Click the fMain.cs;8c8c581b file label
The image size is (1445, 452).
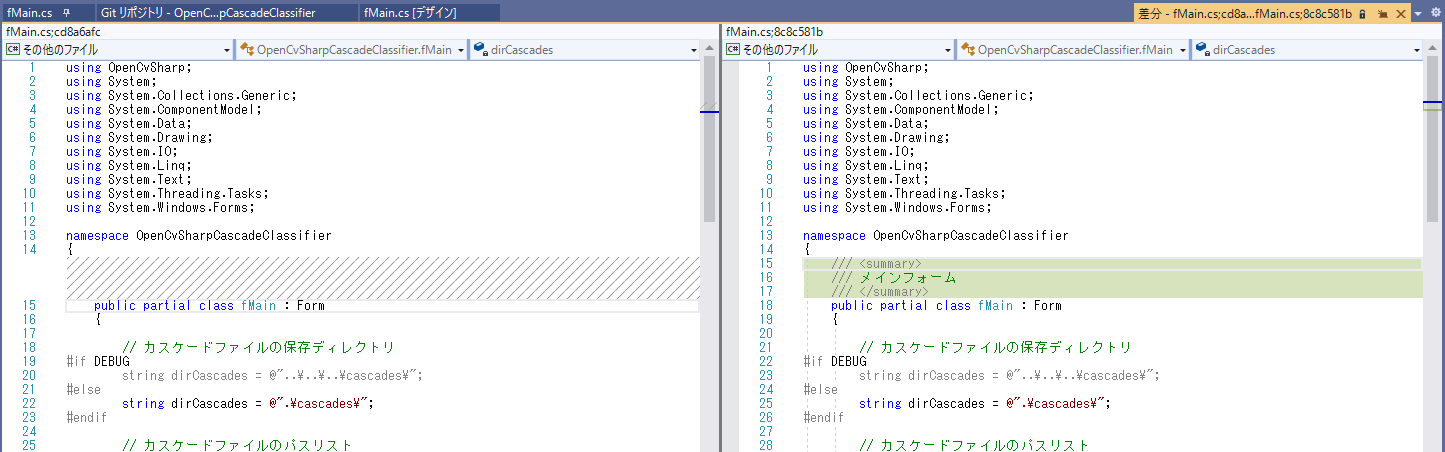point(775,32)
